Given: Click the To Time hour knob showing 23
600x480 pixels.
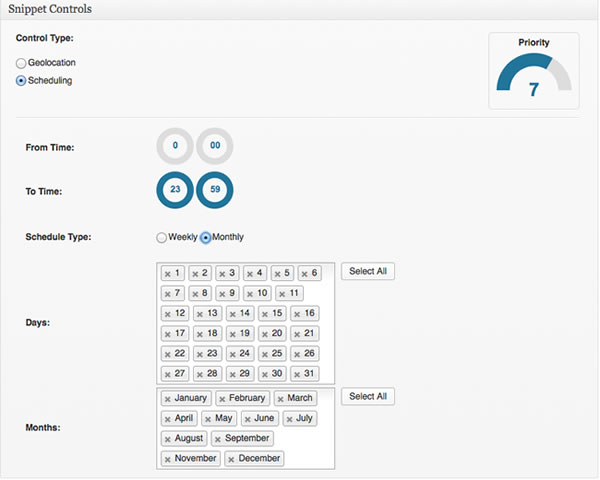Looking at the screenshot, I should point(175,190).
